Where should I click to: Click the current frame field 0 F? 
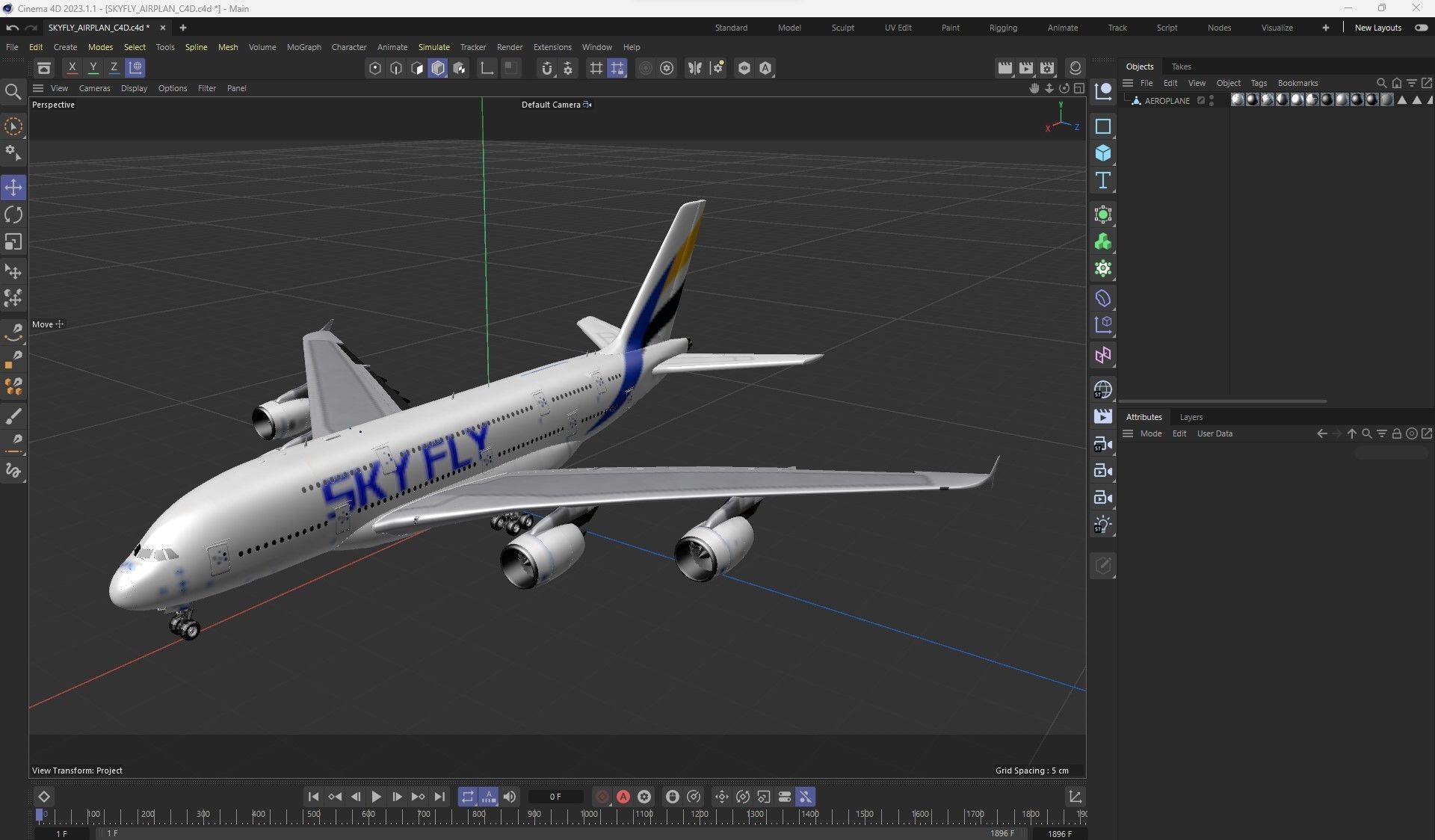(x=555, y=797)
